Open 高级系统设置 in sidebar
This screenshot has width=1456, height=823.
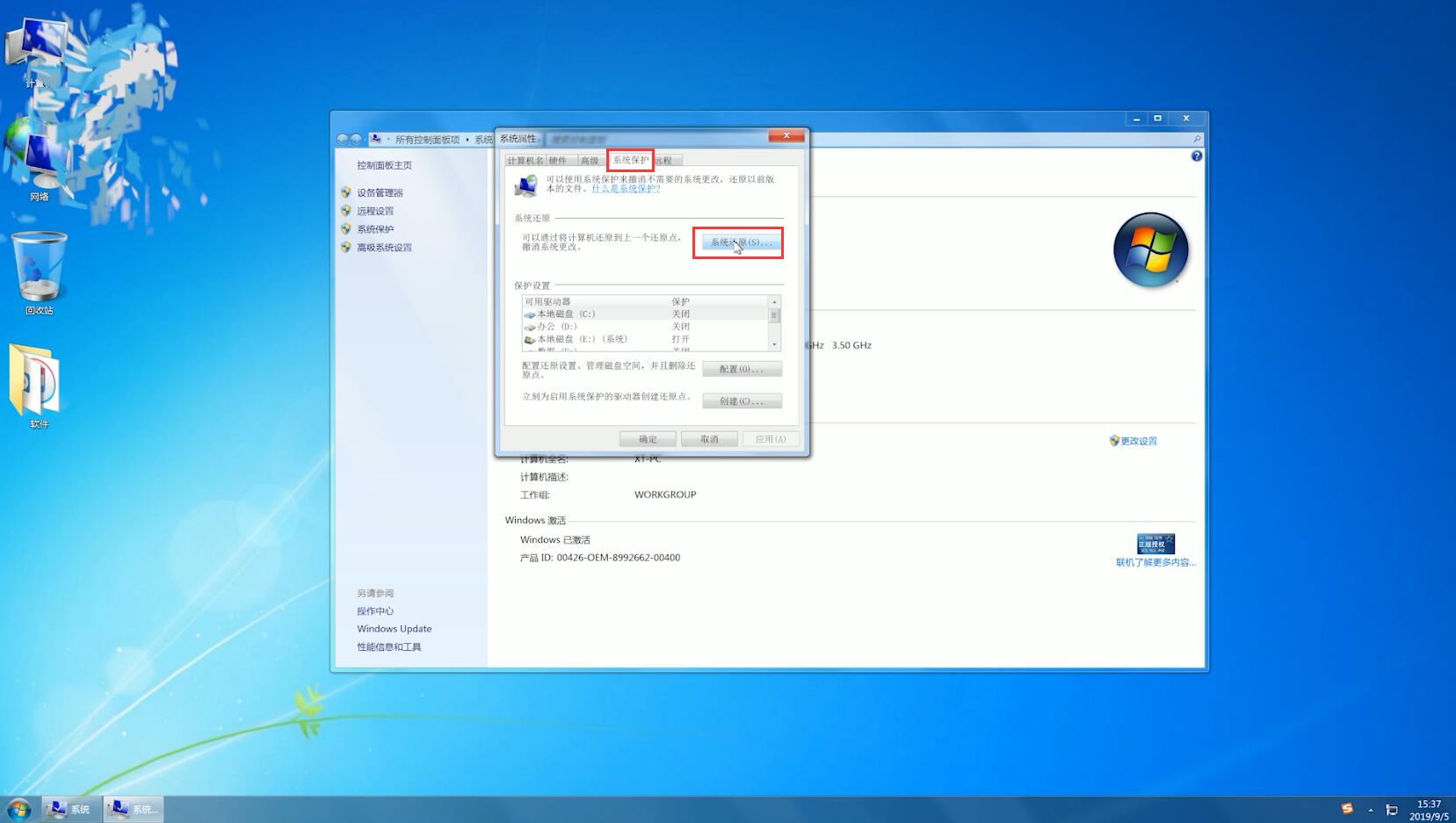click(x=384, y=248)
